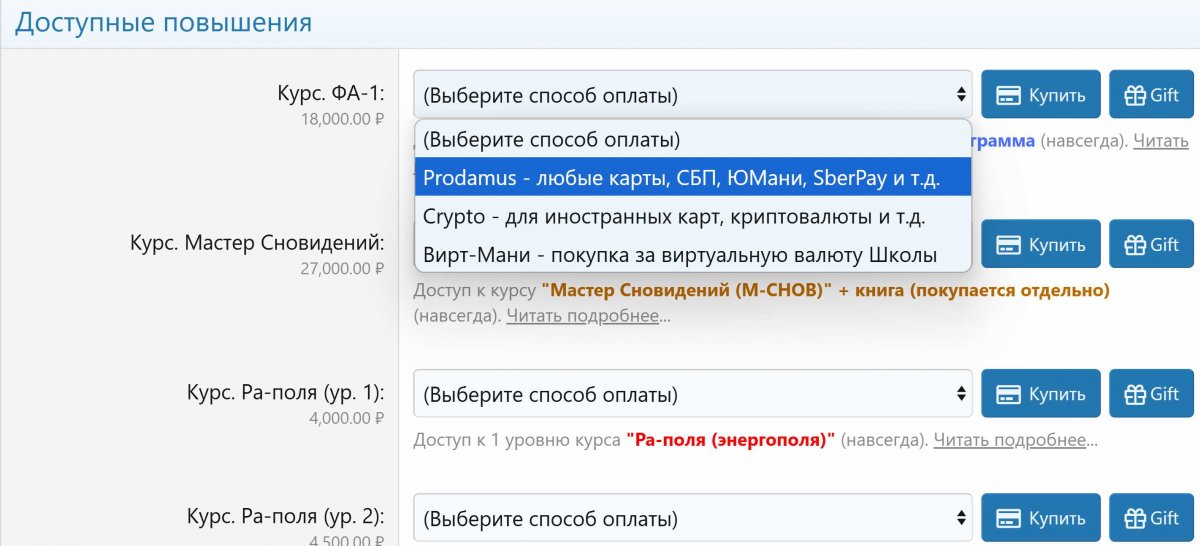This screenshot has height=546, width=1200.
Task: Open Читать подробнее link for Ра-поля ур. 1
Action: (1015, 440)
